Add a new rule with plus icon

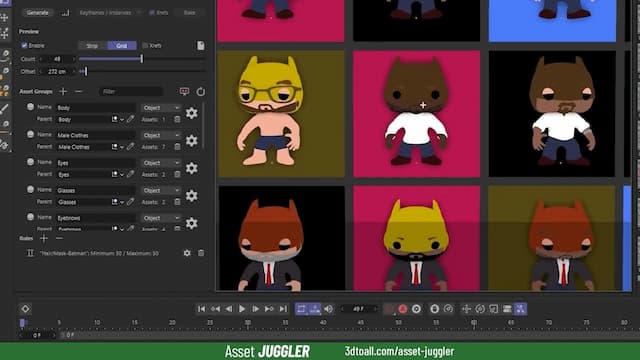click(x=44, y=238)
